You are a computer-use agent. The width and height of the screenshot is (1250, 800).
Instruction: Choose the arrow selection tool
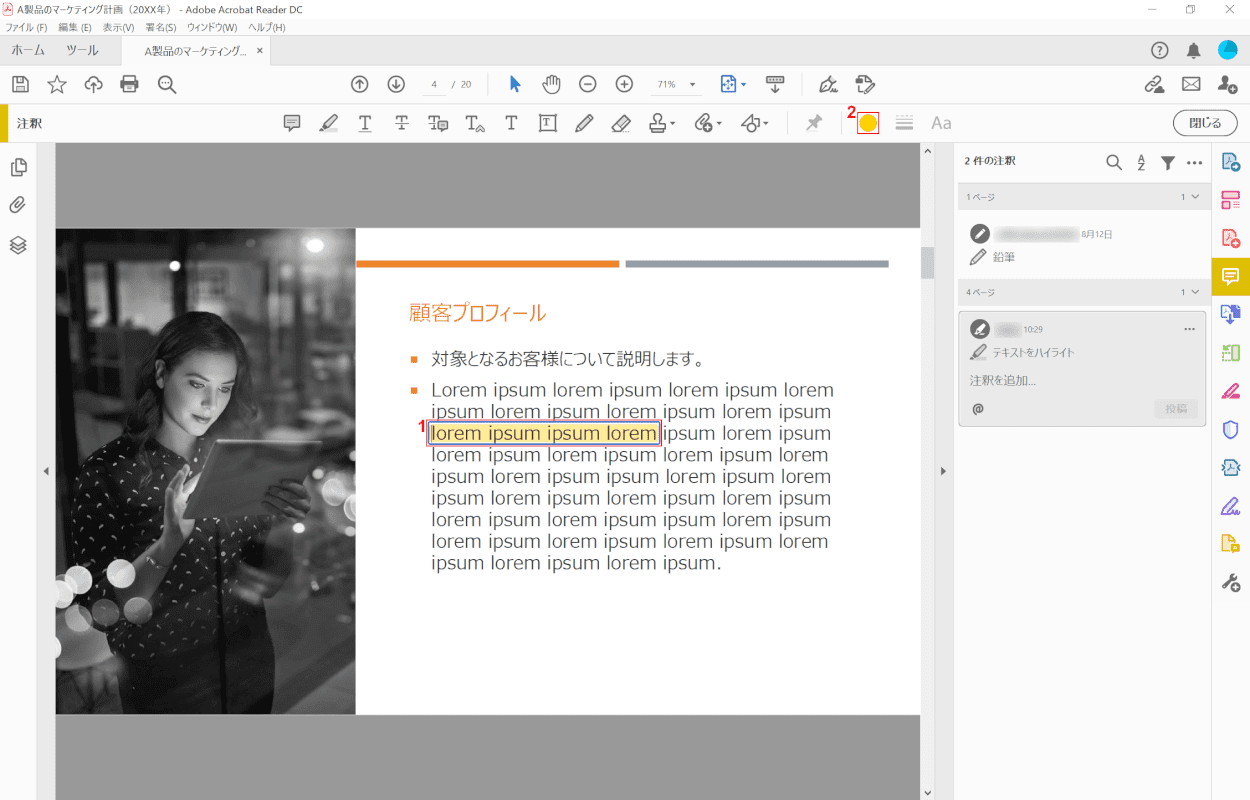pyautogui.click(x=515, y=84)
